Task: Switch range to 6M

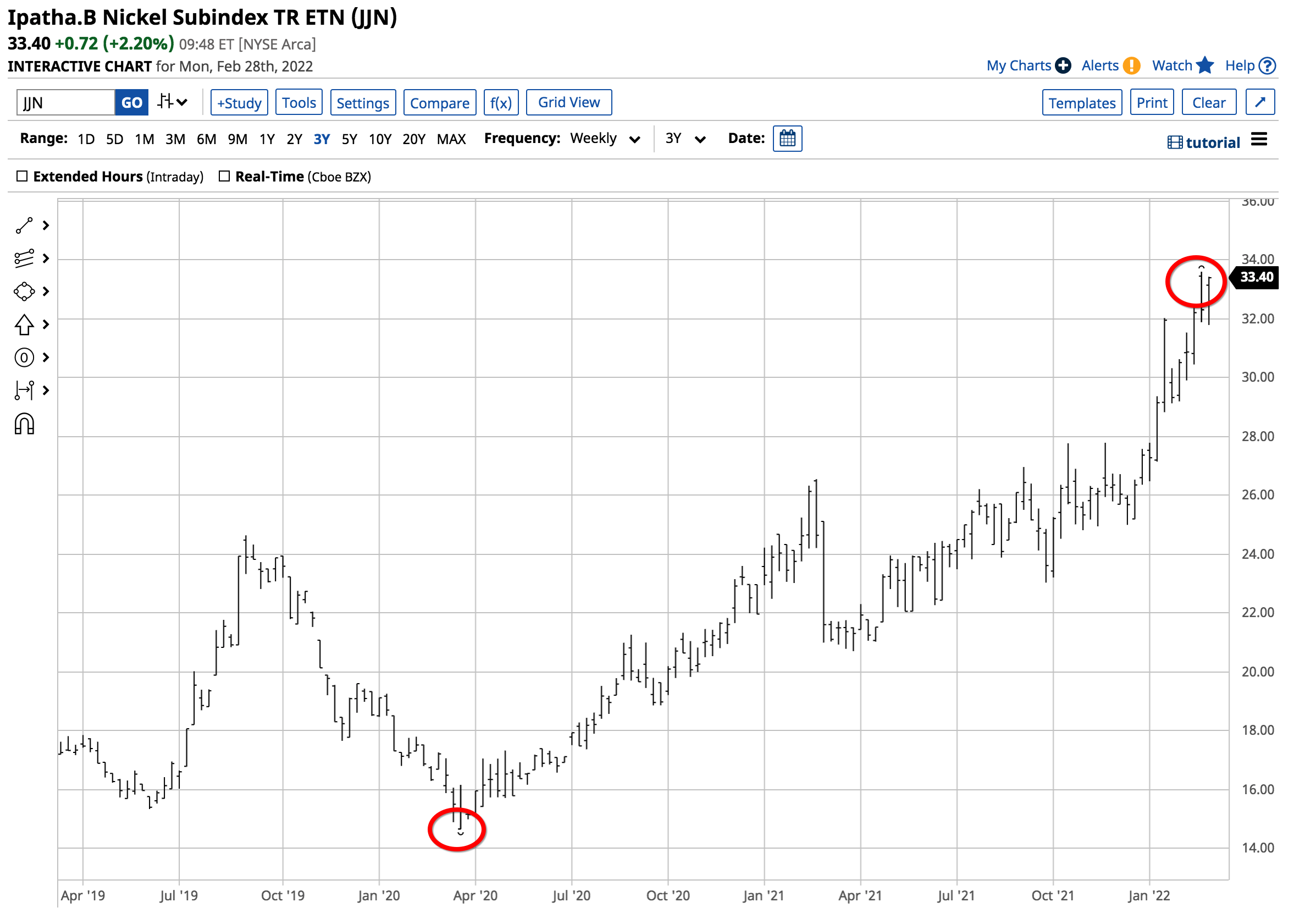Action: point(206,139)
